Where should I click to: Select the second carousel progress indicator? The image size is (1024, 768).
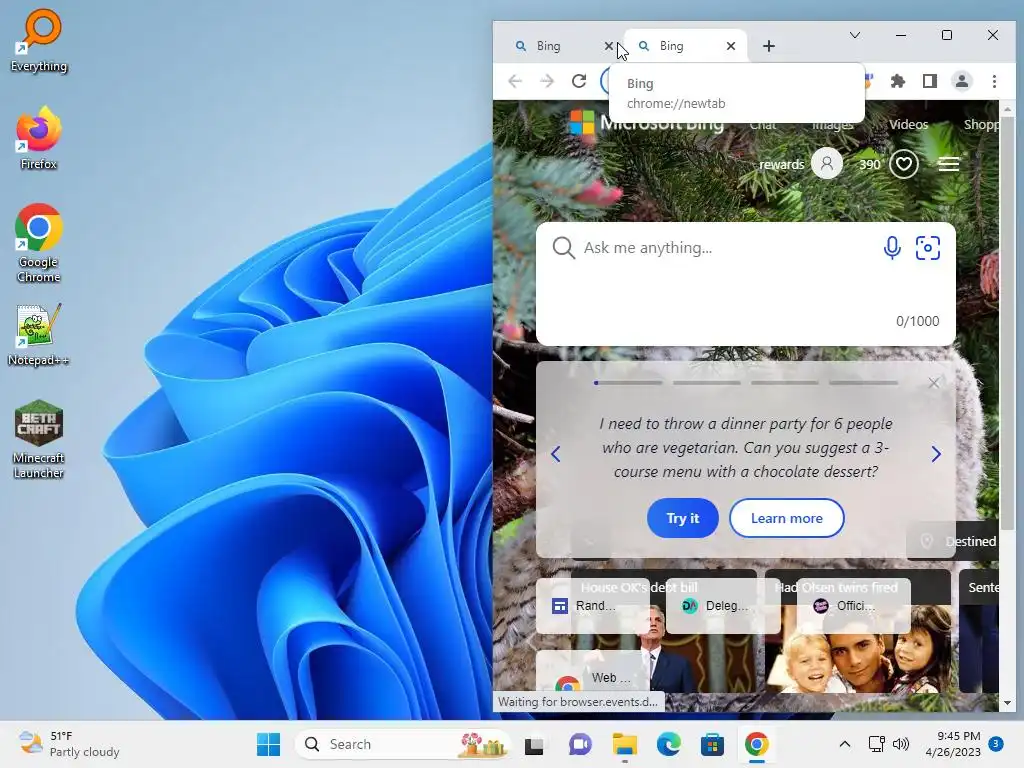[707, 383]
